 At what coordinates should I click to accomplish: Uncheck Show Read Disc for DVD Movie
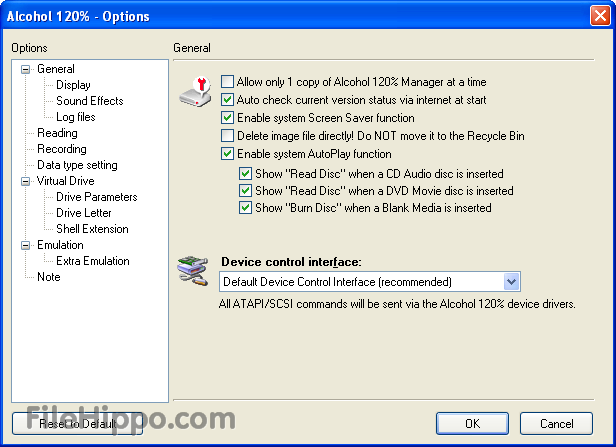tap(245, 191)
